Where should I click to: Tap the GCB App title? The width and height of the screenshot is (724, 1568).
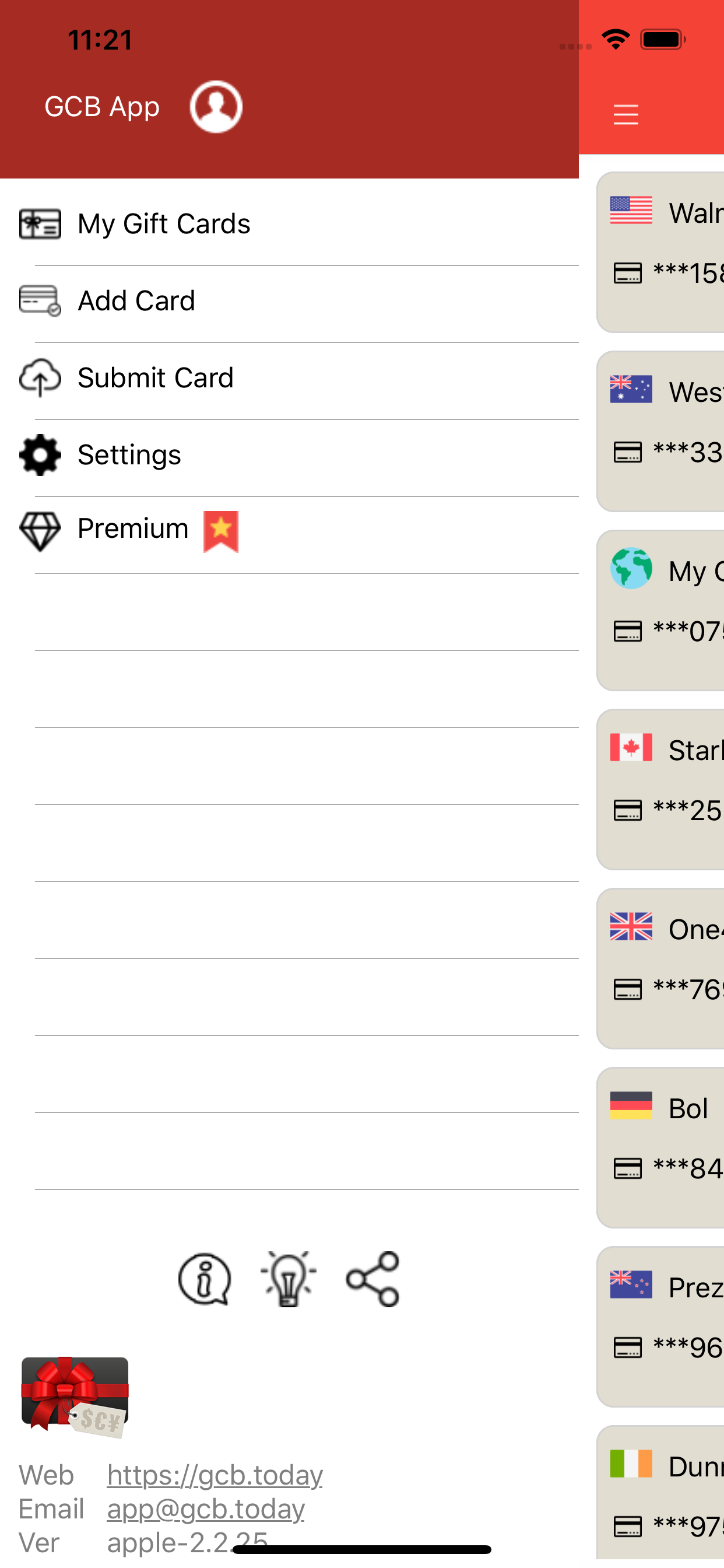(102, 107)
